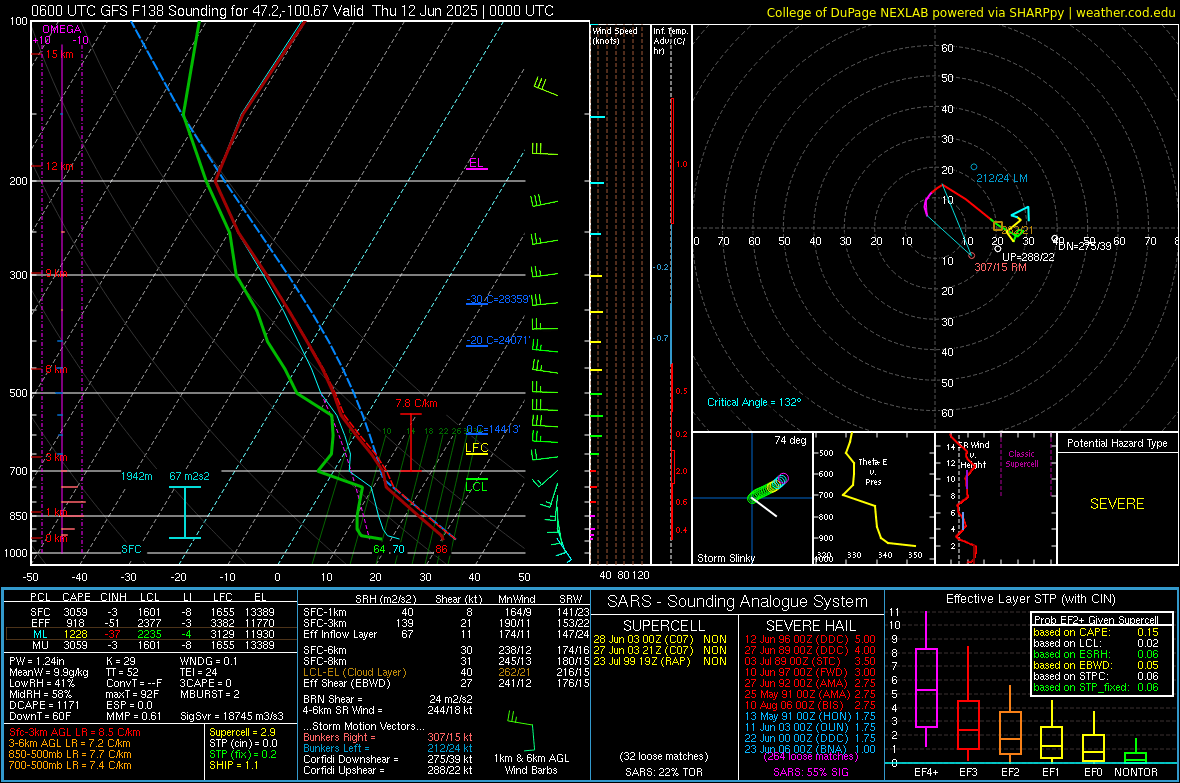Click the SARS: 55% SIG result
This screenshot has height=783, width=1180.
[x=810, y=772]
